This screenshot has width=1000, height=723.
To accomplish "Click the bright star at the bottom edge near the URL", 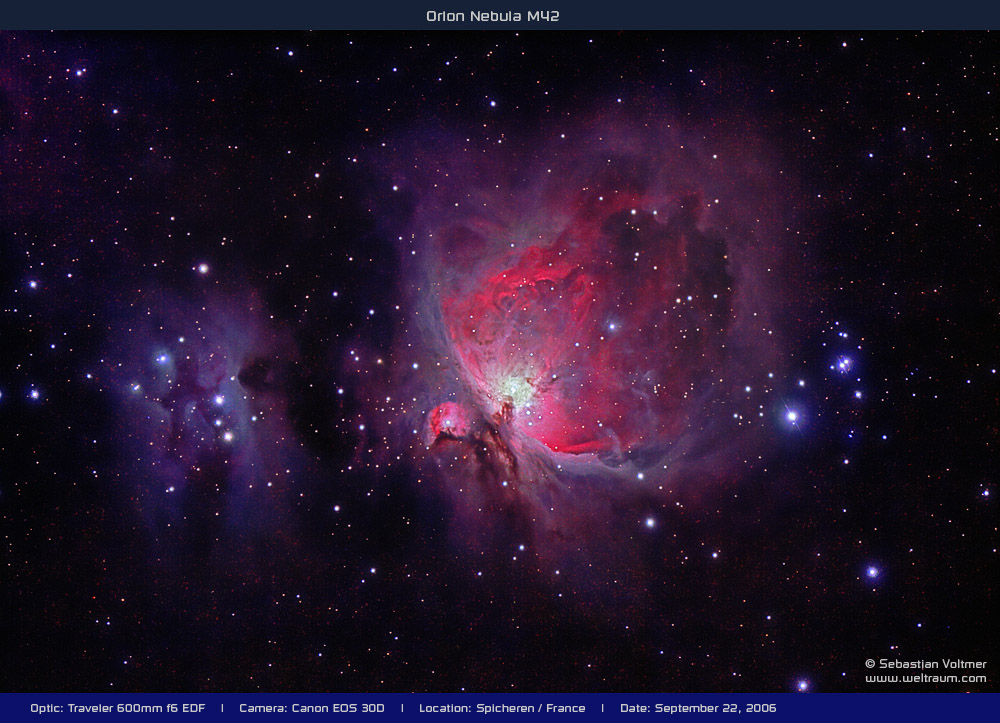I will [x=802, y=685].
